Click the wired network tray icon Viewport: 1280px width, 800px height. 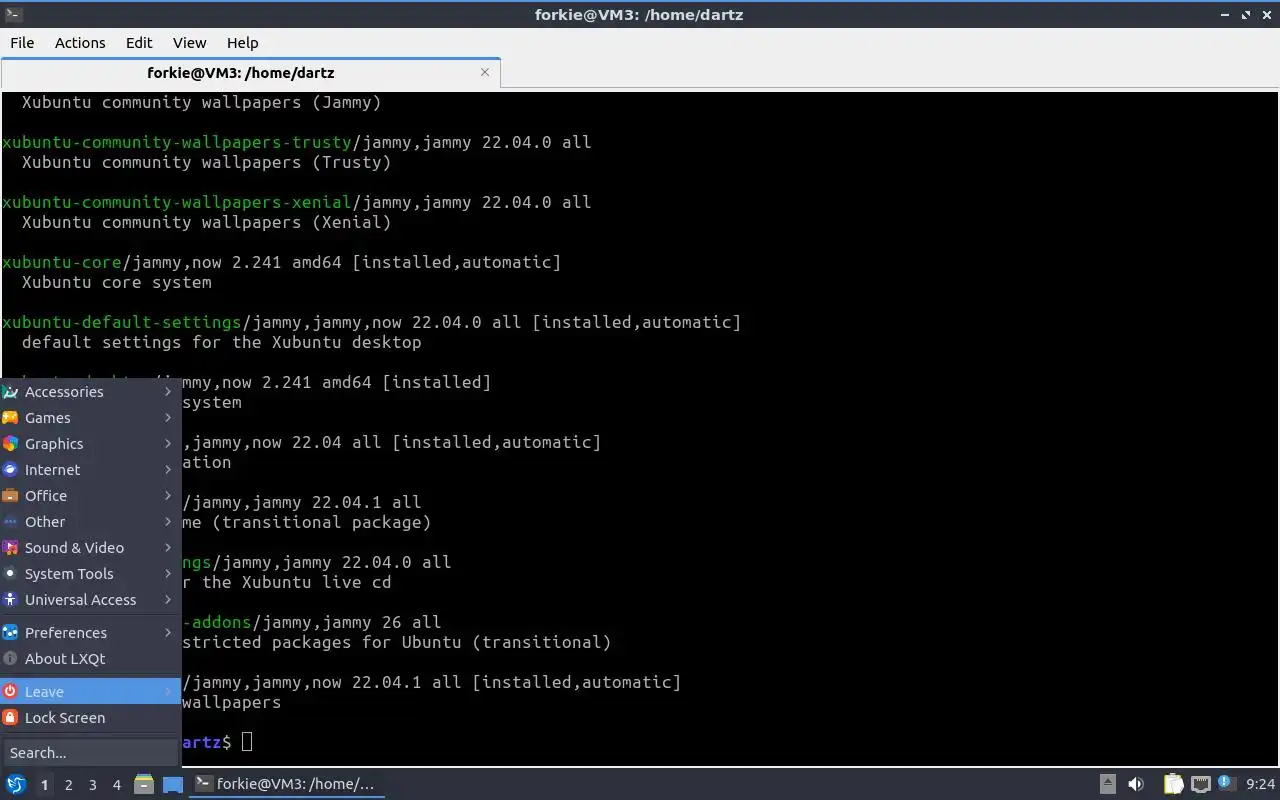click(1200, 784)
